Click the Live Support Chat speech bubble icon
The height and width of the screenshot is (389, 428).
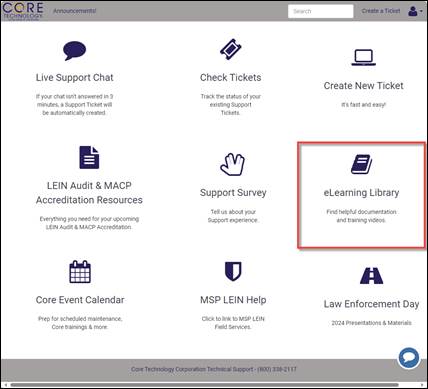click(75, 51)
